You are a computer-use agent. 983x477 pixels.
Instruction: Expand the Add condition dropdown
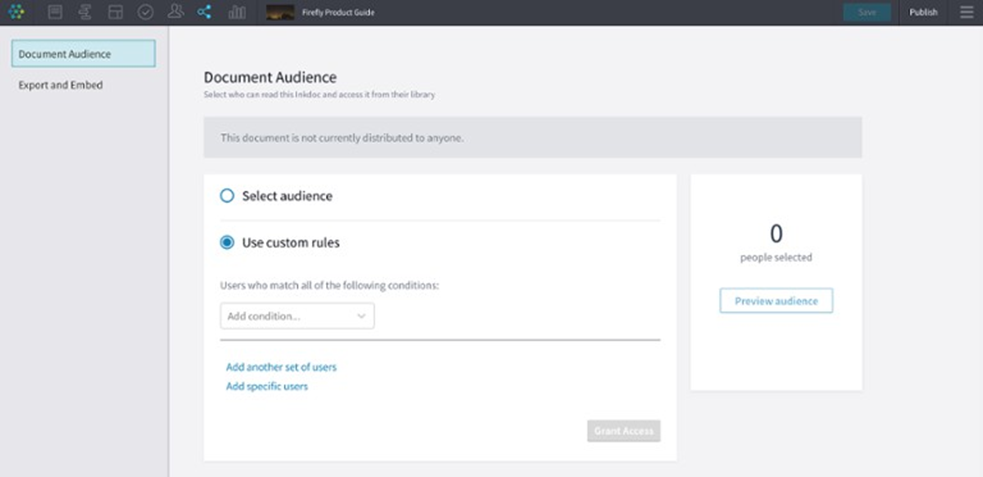tap(297, 316)
